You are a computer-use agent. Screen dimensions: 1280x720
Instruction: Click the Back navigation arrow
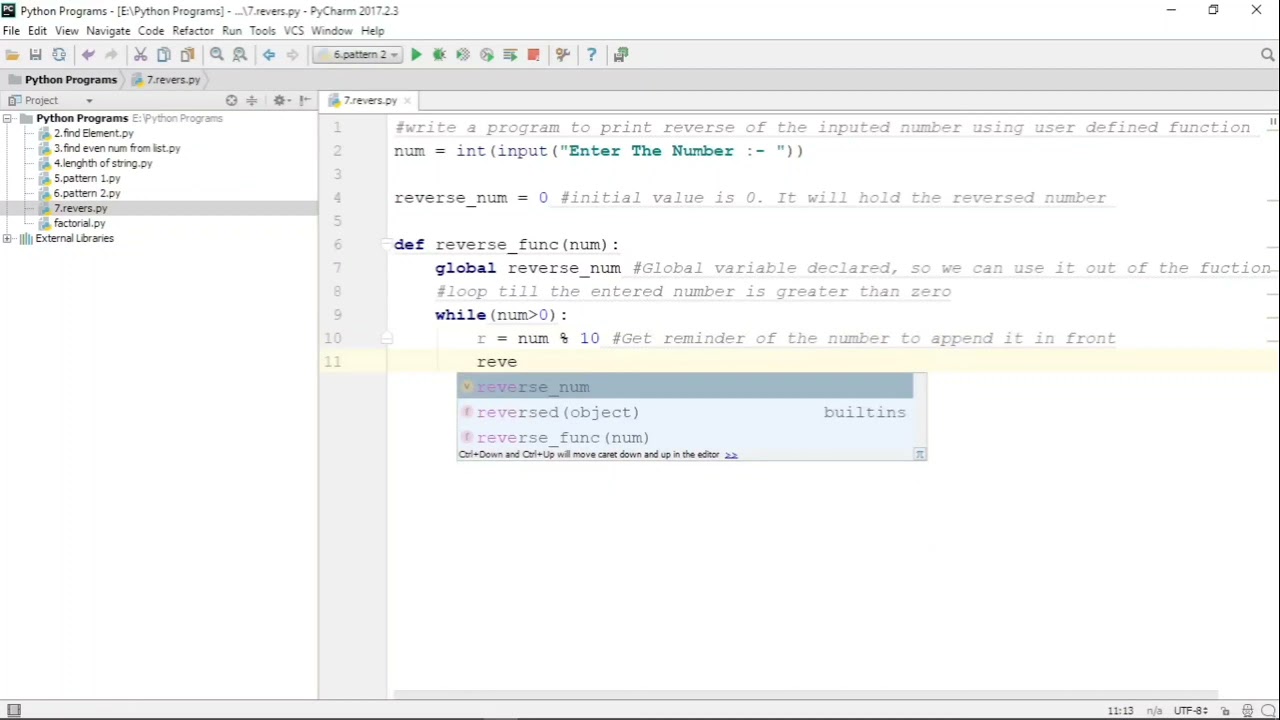pyautogui.click(x=269, y=55)
